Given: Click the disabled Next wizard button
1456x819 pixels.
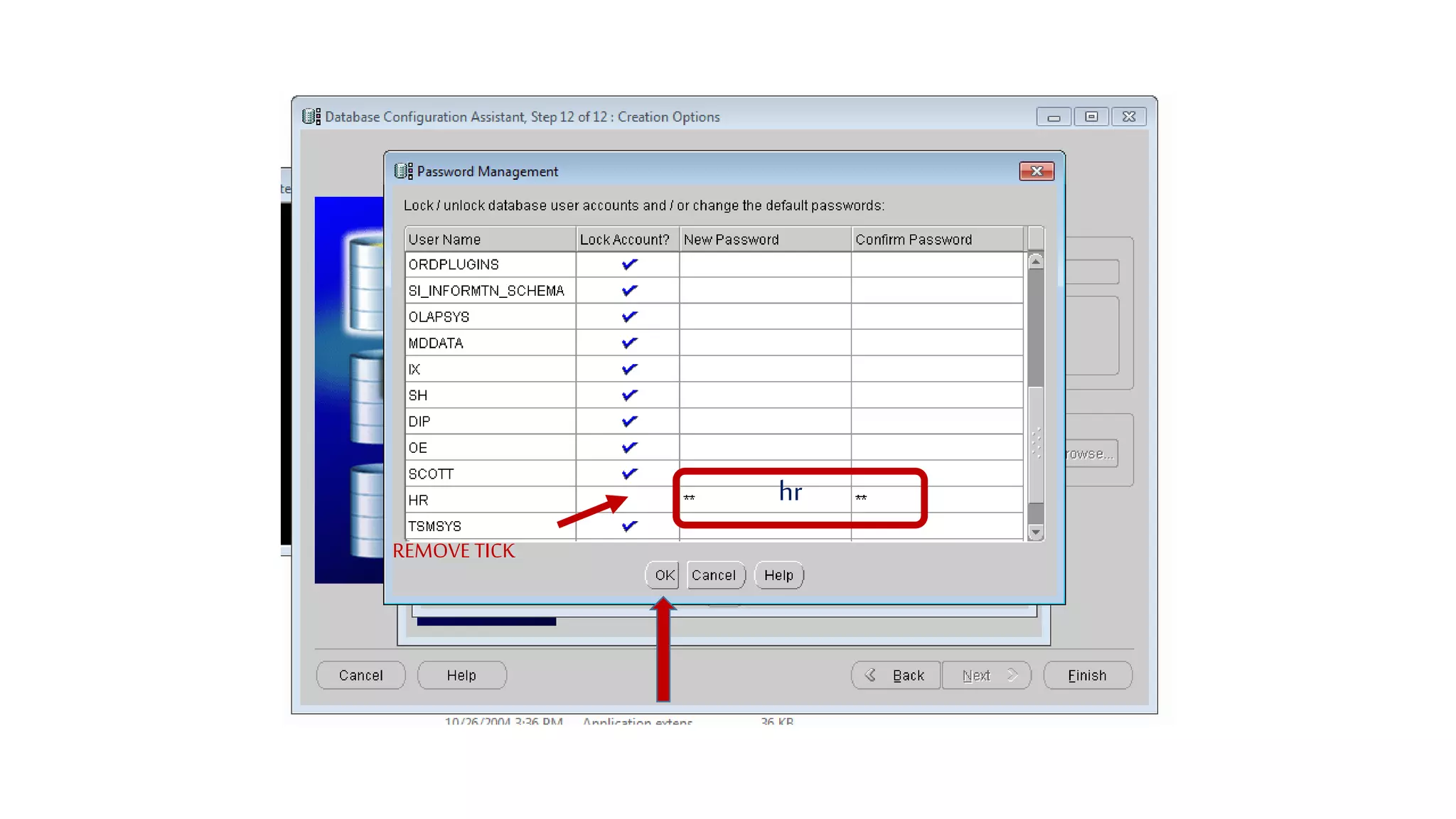Looking at the screenshot, I should [x=986, y=675].
